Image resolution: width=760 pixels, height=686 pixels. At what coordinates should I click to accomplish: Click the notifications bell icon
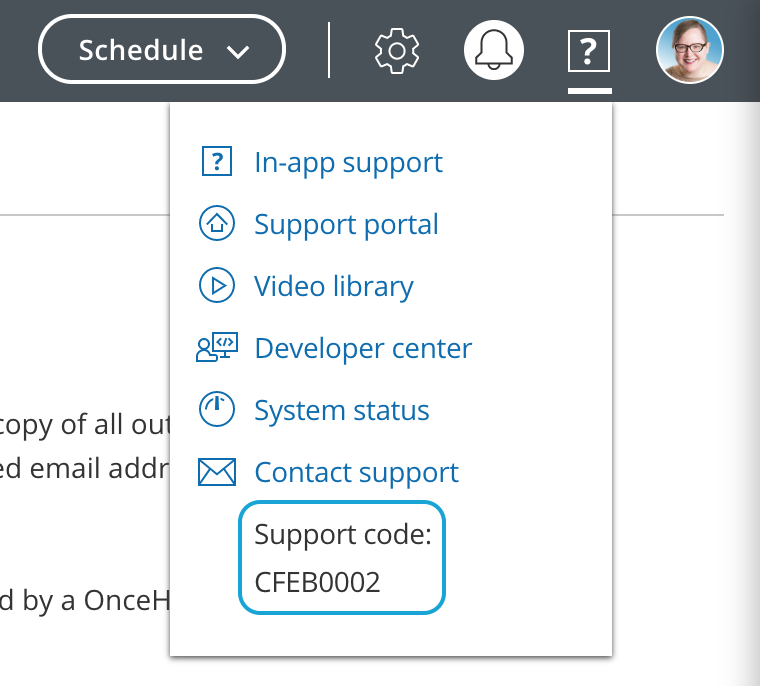point(495,49)
